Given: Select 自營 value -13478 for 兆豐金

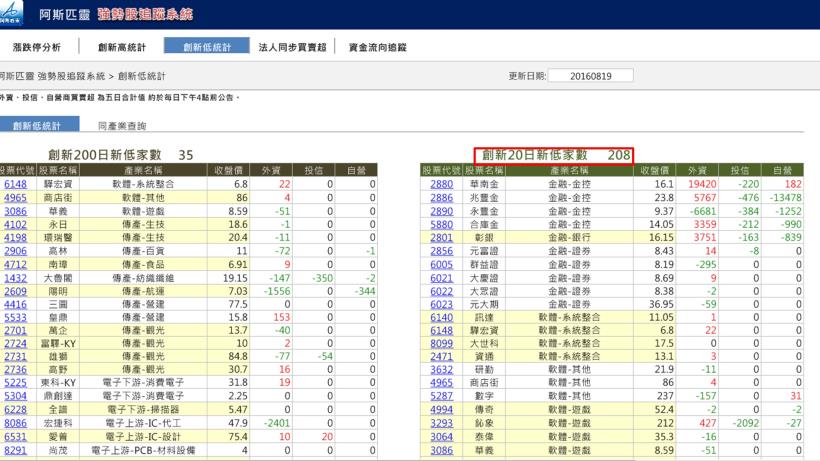Looking at the screenshot, I should coord(785,198).
